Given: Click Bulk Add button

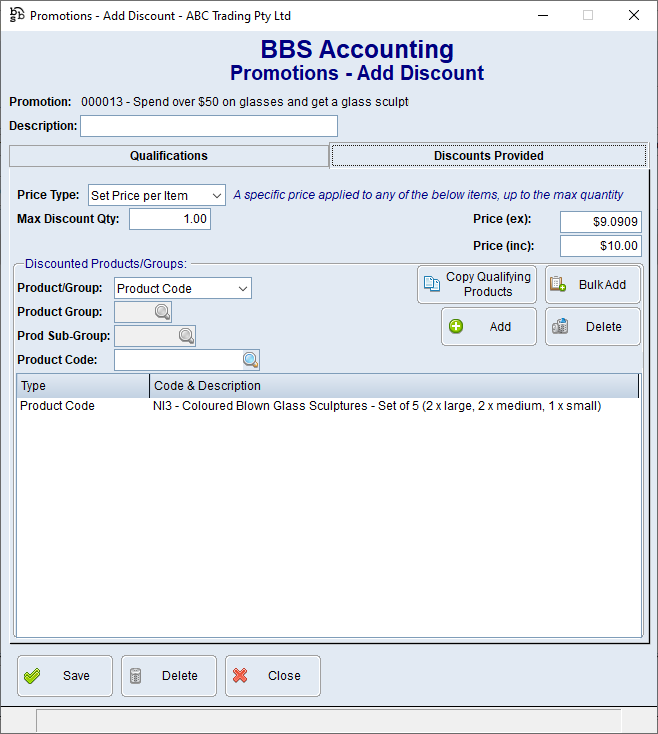Looking at the screenshot, I should pyautogui.click(x=592, y=285).
